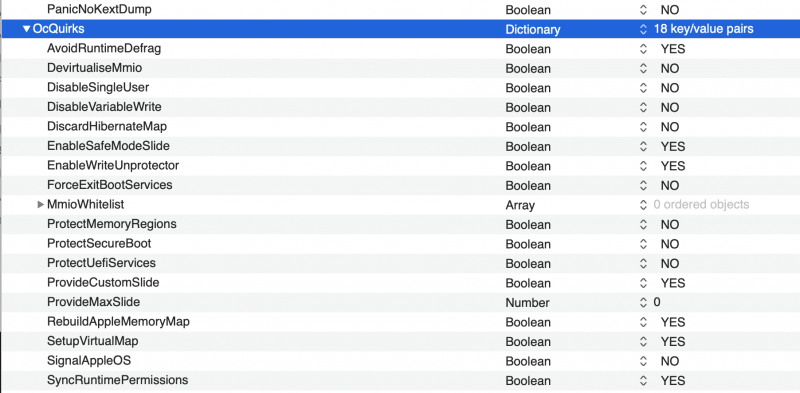
Task: Open type stepper for ProtectSecureBoot row
Action: (643, 244)
